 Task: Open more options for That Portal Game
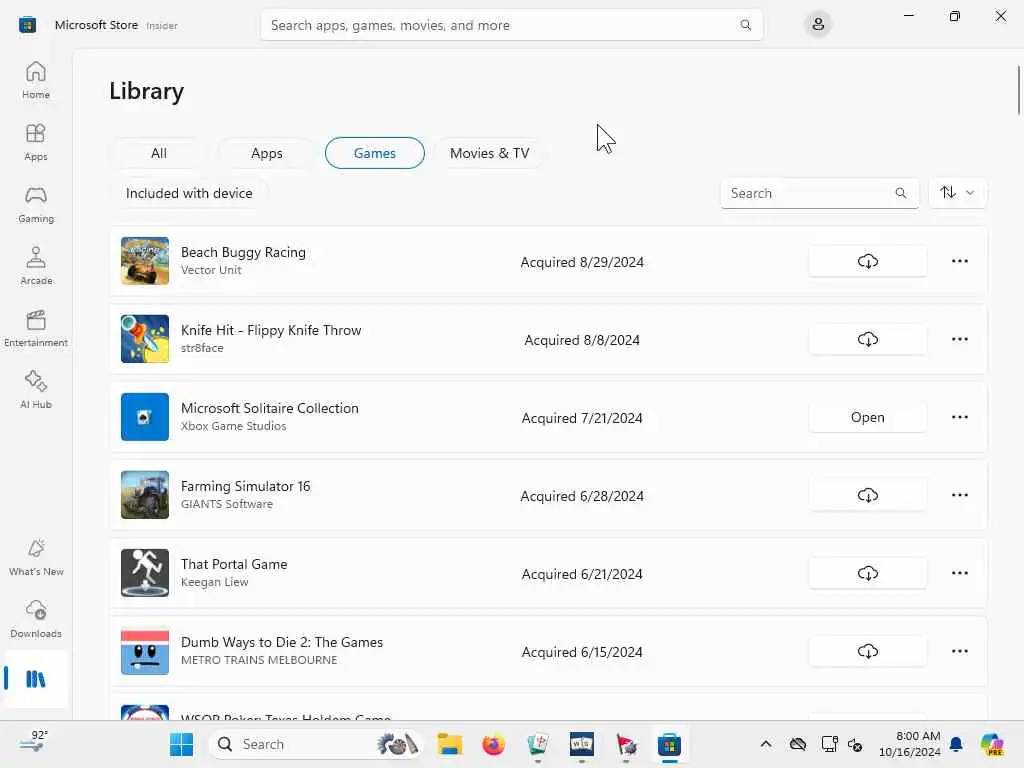959,573
